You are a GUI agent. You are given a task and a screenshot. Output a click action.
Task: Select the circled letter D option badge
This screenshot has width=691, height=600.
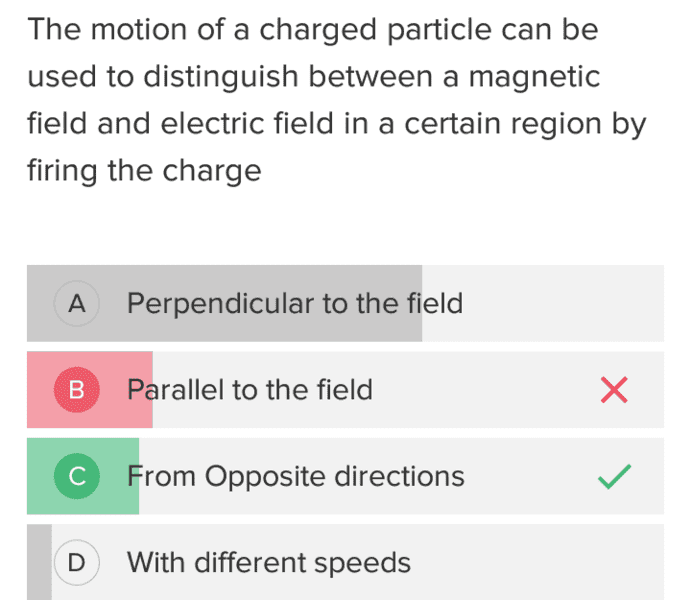pyautogui.click(x=77, y=563)
